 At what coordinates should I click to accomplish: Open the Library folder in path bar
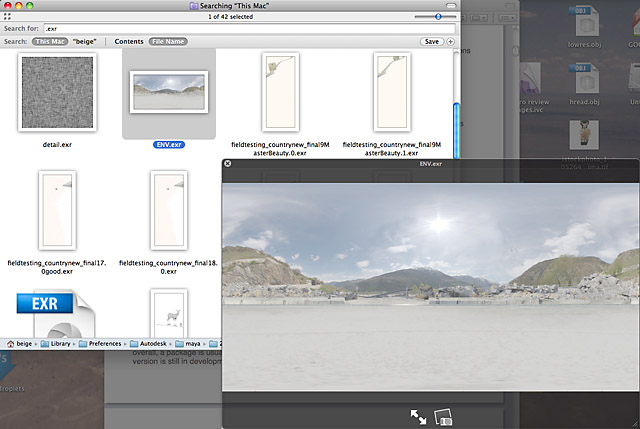click(56, 344)
